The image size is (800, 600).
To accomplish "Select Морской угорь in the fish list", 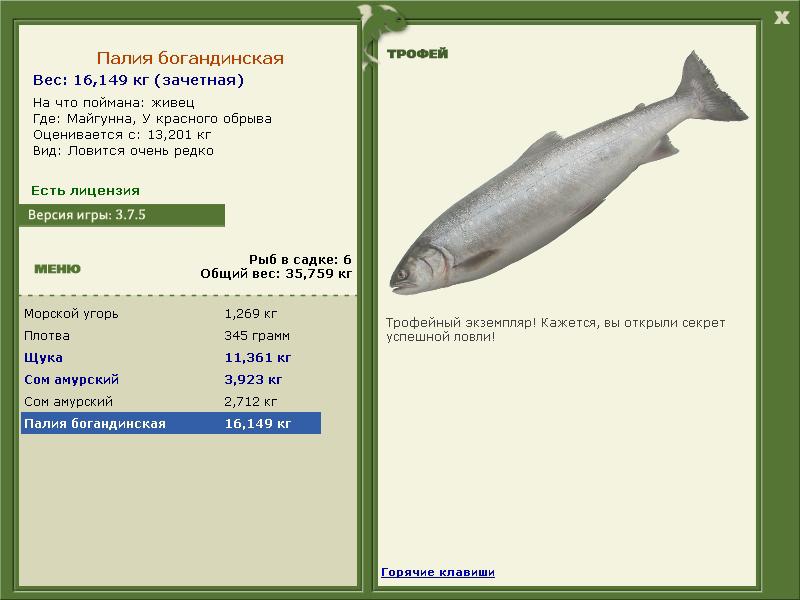I will (x=171, y=313).
